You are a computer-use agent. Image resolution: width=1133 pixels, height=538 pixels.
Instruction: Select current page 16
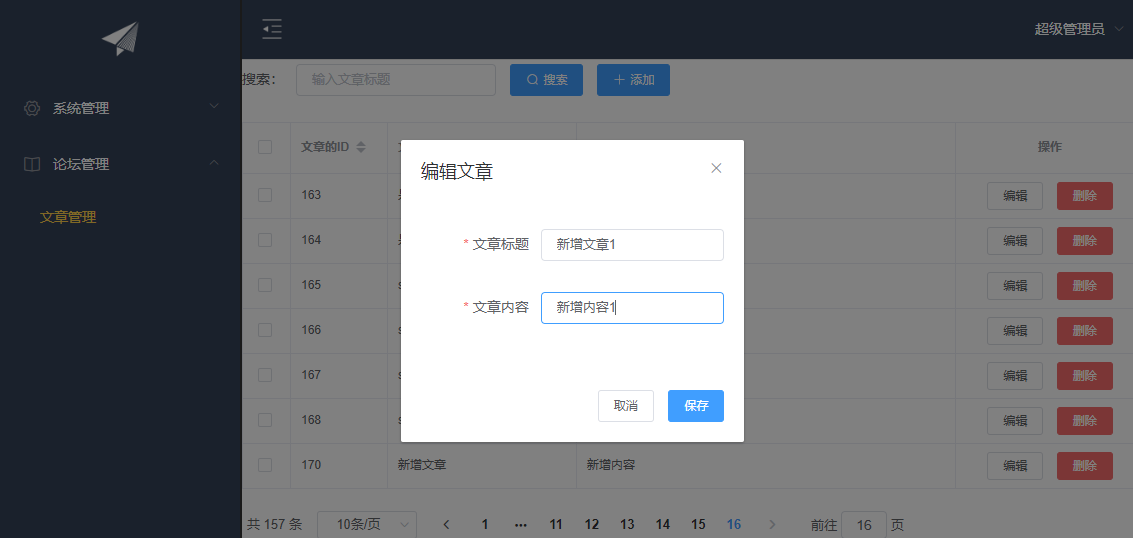pyautogui.click(x=734, y=525)
